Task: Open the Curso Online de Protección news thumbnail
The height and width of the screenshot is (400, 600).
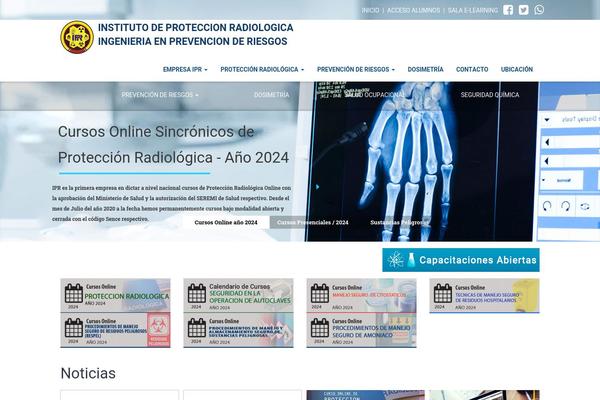Action: pyautogui.click(x=365, y=395)
